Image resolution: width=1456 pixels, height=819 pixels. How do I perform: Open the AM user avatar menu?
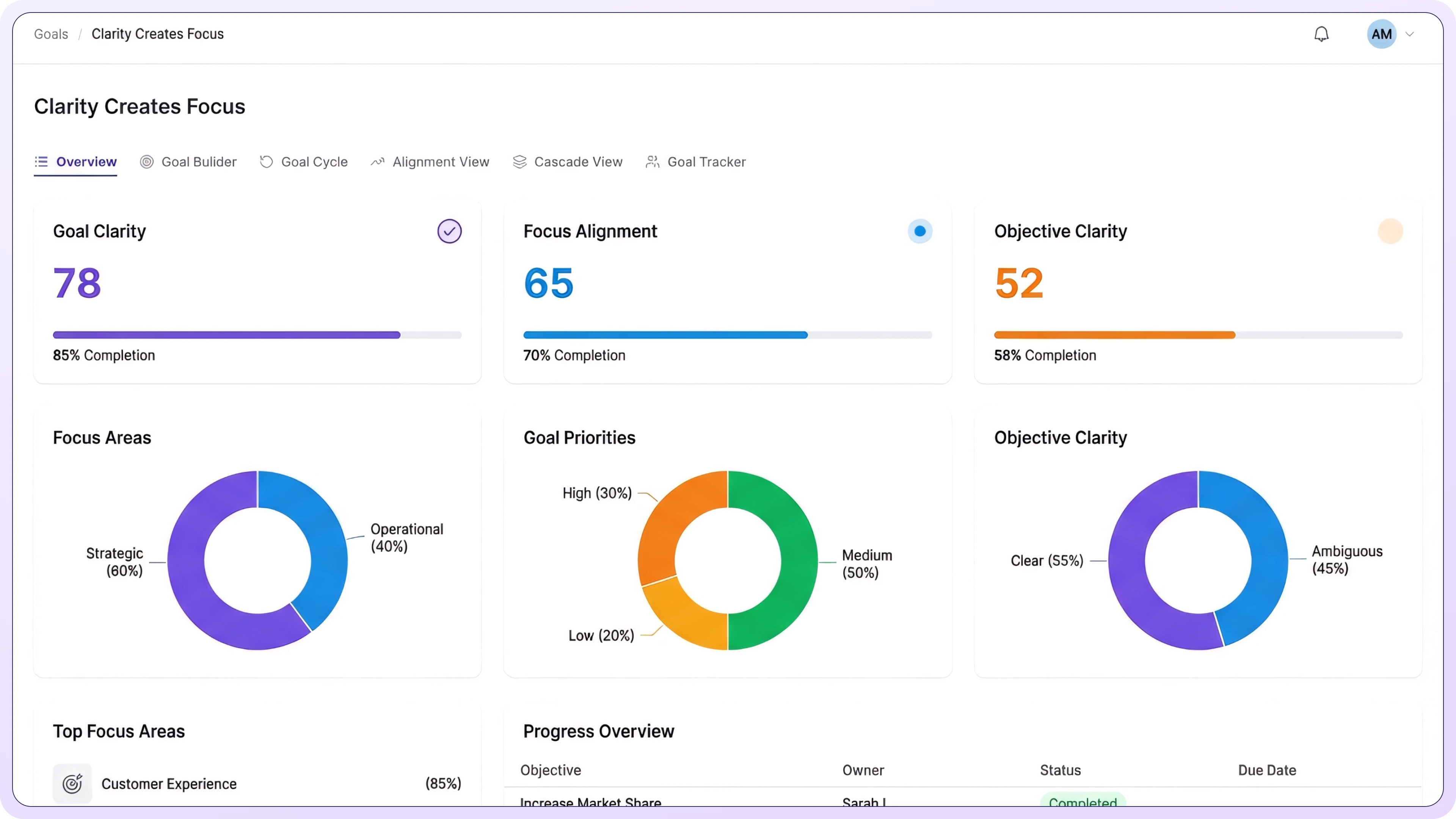point(1381,35)
